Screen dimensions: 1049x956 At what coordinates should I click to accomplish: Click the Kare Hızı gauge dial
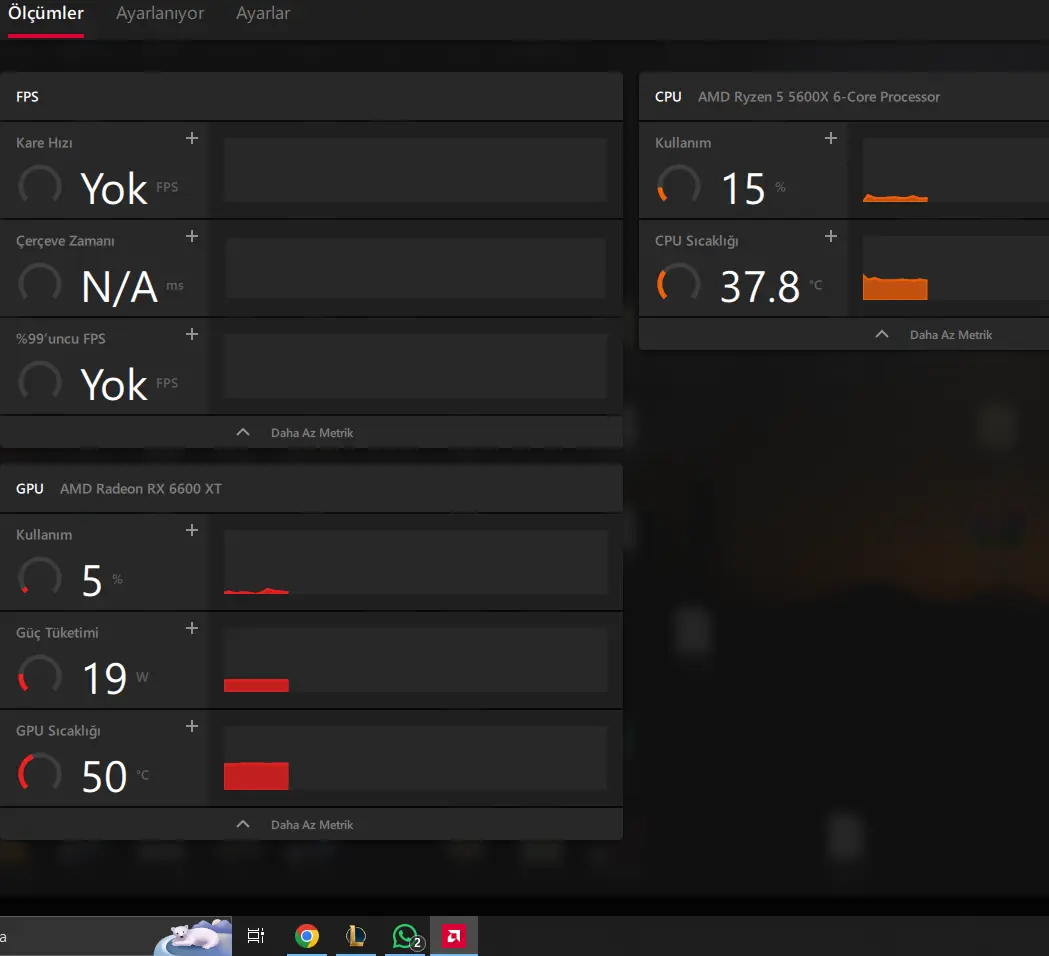(39, 186)
